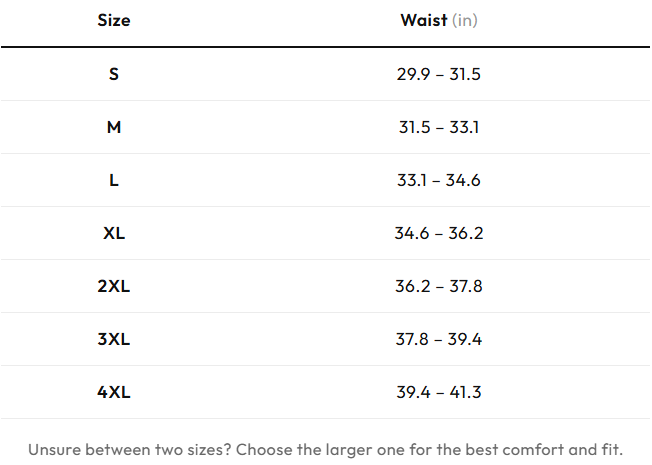Click the '(in)' unit label
652x465 pixels.
coord(465,20)
